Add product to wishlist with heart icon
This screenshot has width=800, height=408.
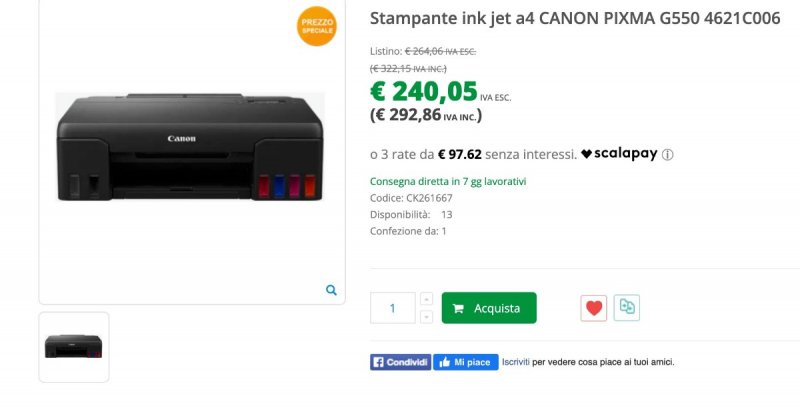[593, 308]
